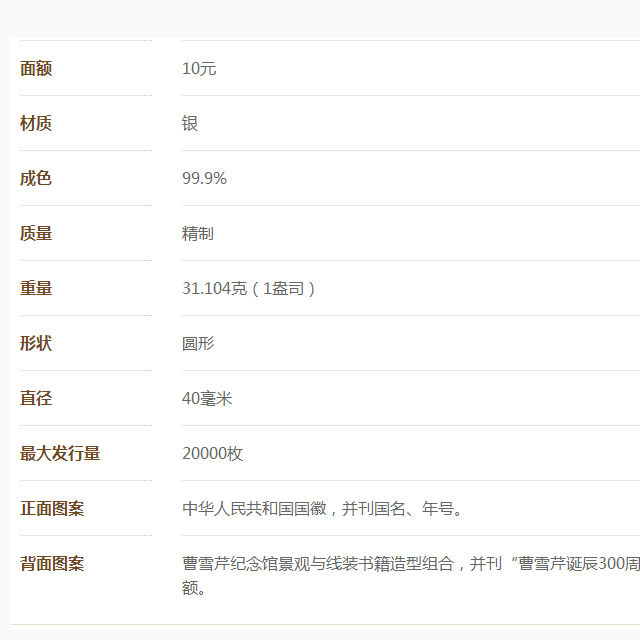Image resolution: width=640 pixels, height=640 pixels.
Task: Select the 银 material value
Action: 190,123
